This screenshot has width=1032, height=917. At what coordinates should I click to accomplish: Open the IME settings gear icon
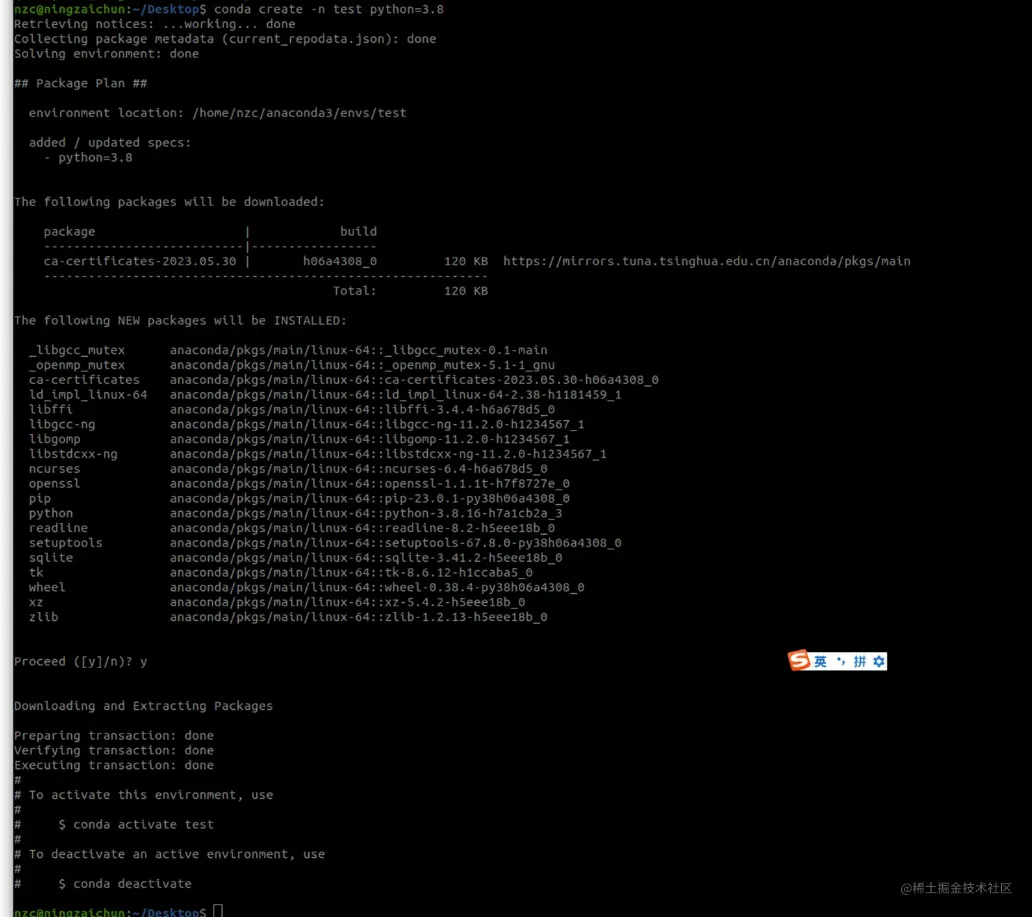[879, 661]
